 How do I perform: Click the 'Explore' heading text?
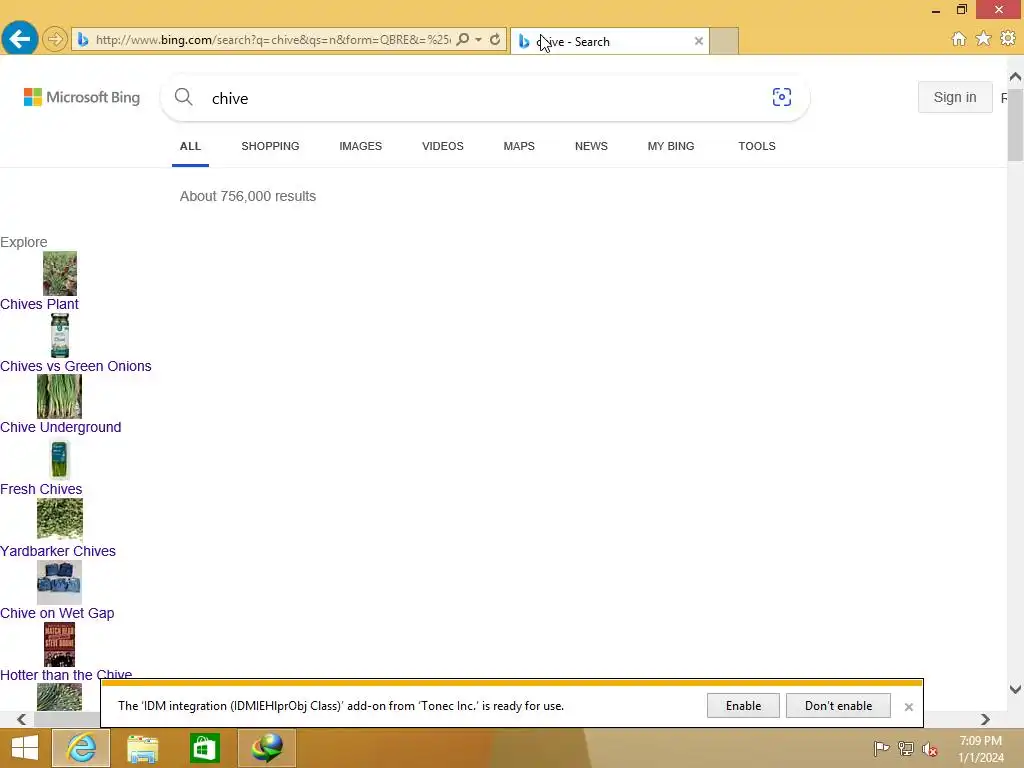point(24,242)
